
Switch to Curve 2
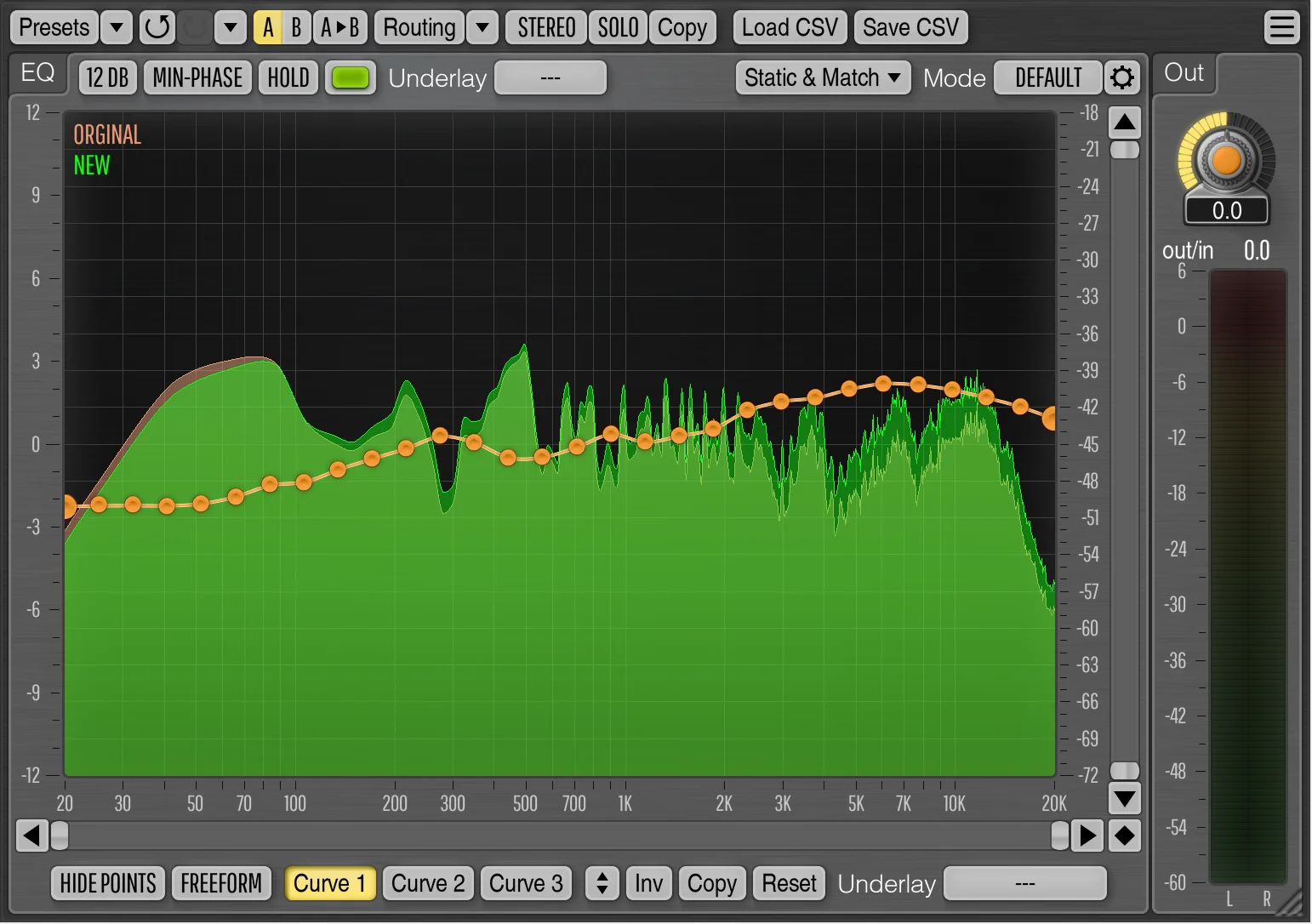pos(428,883)
